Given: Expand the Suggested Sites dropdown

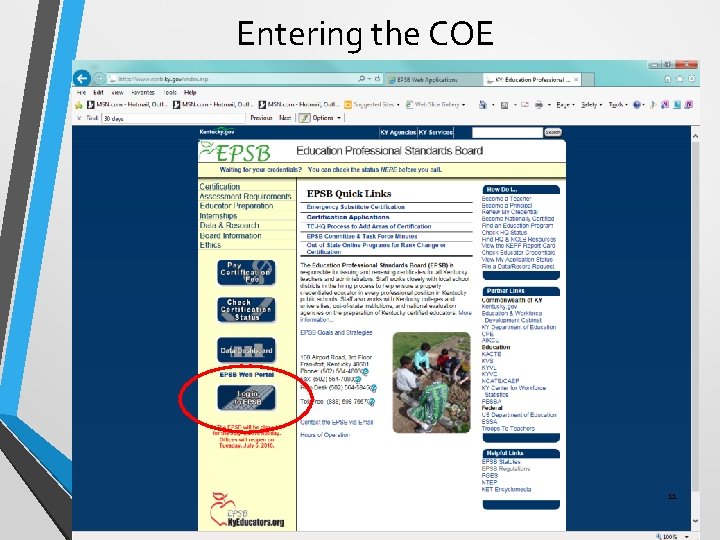Looking at the screenshot, I should (x=398, y=105).
